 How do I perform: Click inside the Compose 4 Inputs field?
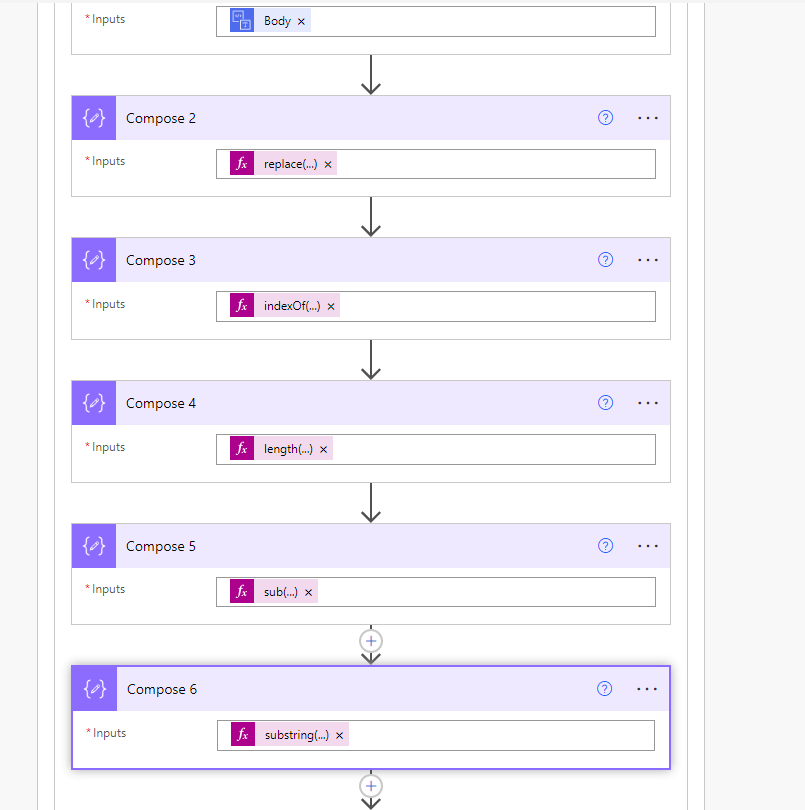480,449
